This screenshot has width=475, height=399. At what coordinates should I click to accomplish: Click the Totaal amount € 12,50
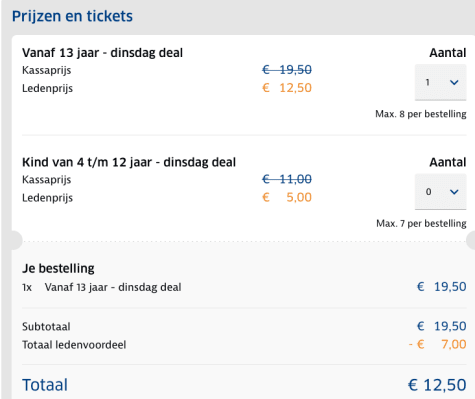coord(437,385)
